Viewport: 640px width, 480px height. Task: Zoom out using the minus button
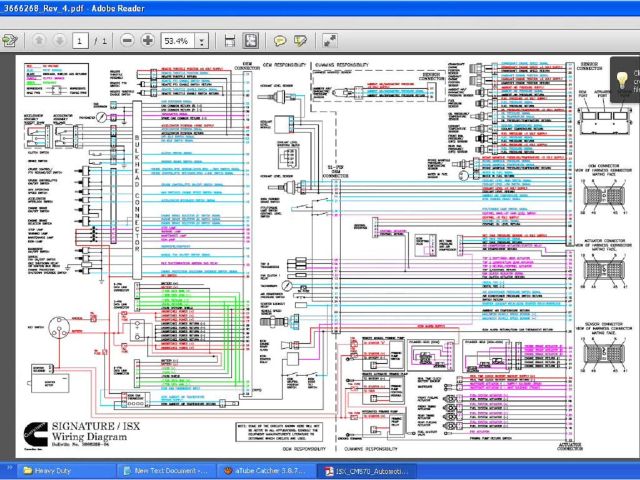127,41
